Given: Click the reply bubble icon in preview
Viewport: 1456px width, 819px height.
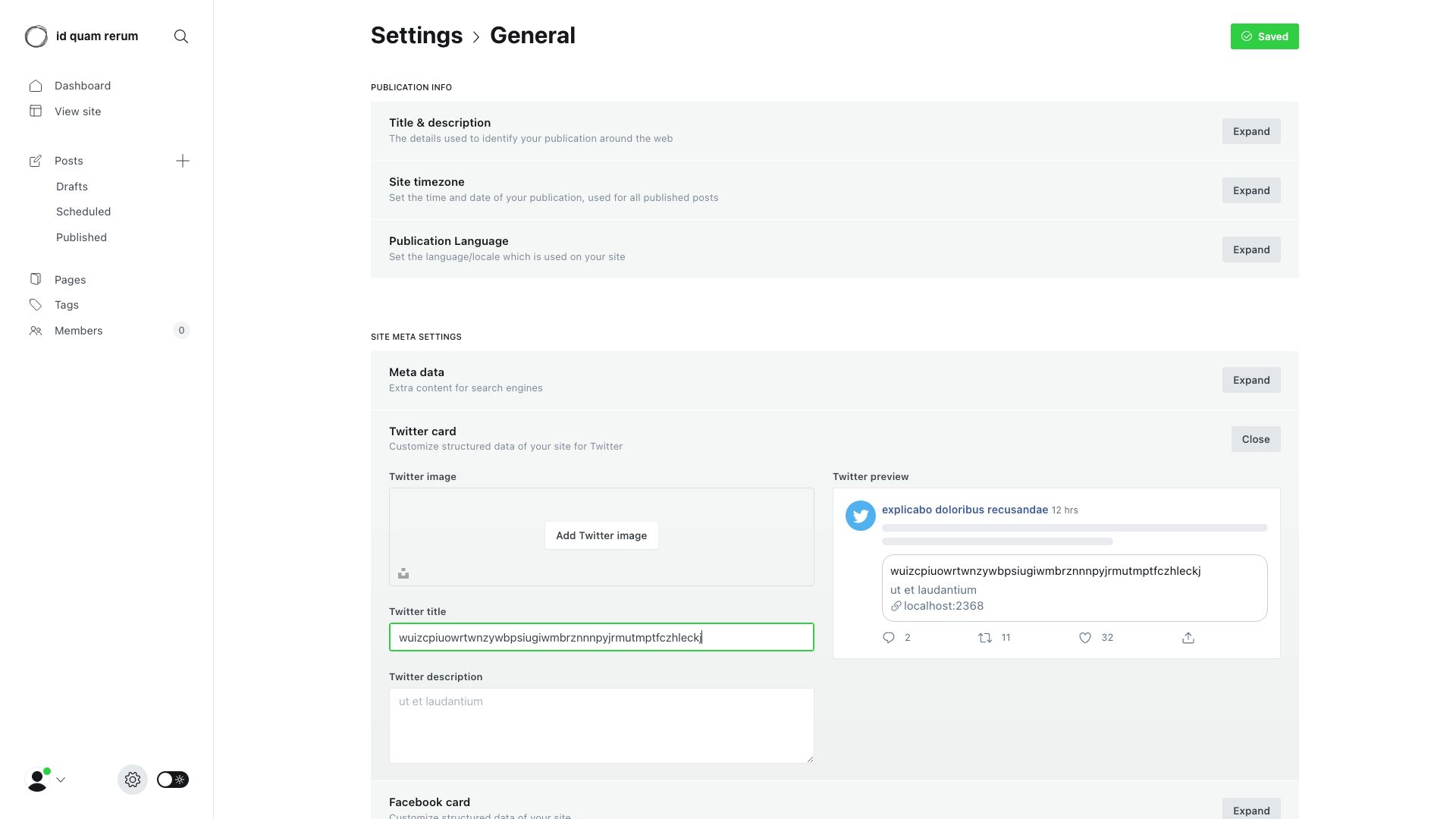Looking at the screenshot, I should [889, 638].
